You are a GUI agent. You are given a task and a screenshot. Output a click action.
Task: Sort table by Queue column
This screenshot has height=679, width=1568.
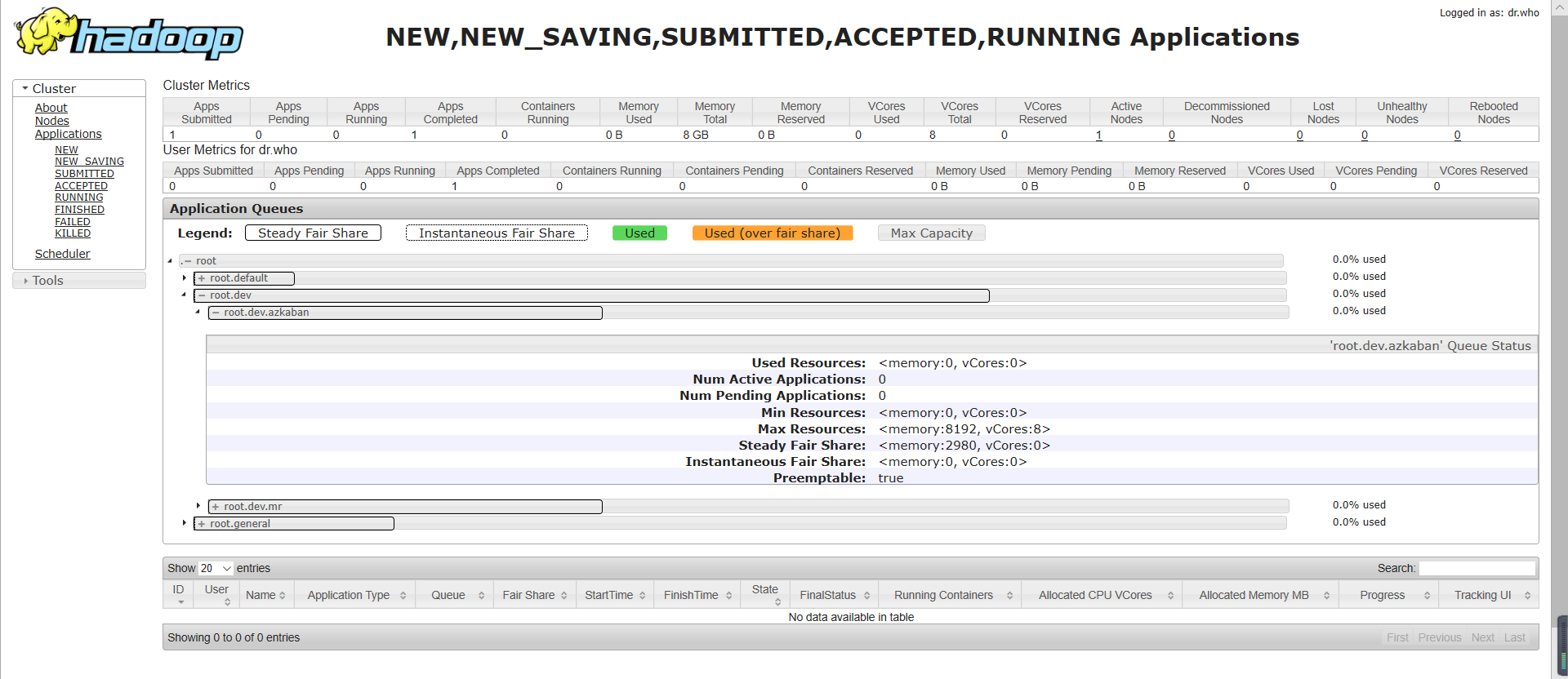(455, 595)
